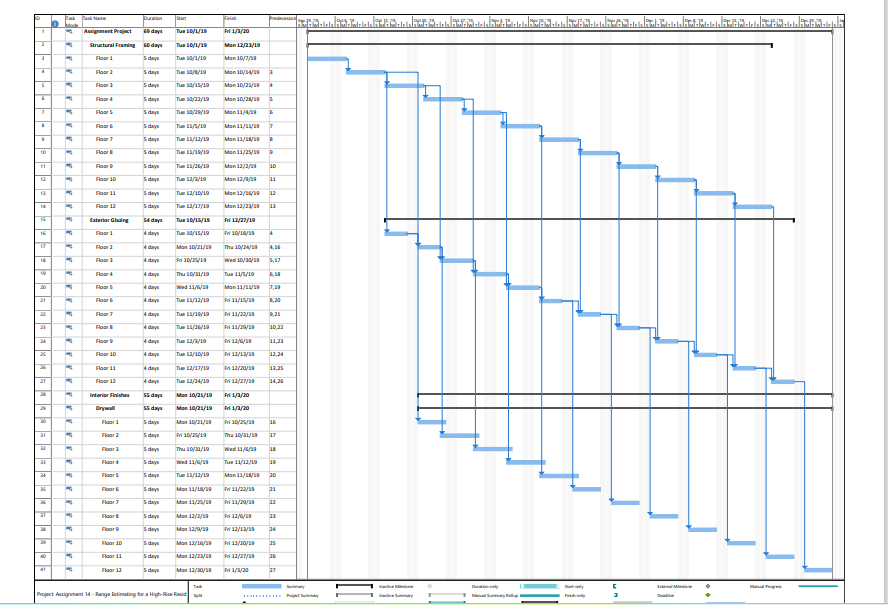The image size is (888, 605).
Task: Click the green Deadline diamond in the legend
Action: click(708, 595)
